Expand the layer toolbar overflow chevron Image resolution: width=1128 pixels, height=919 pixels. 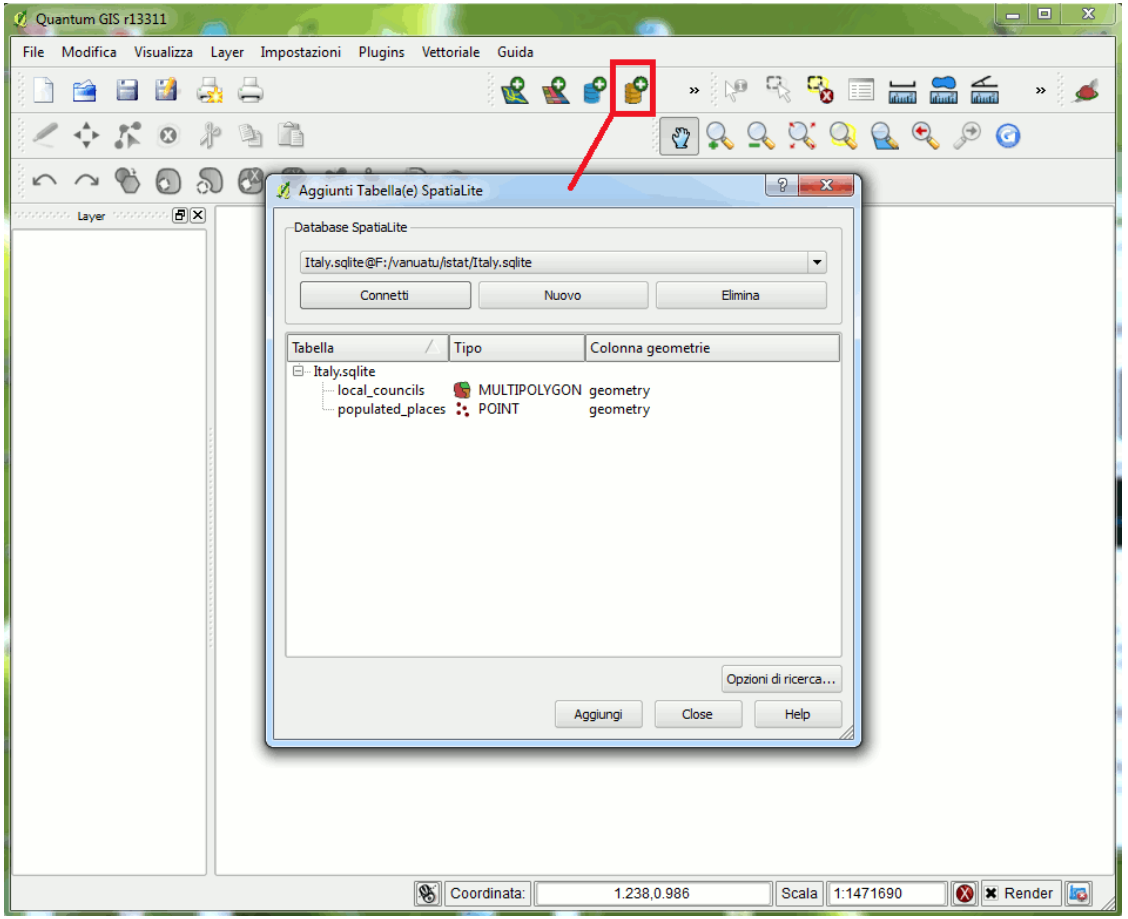tap(693, 91)
